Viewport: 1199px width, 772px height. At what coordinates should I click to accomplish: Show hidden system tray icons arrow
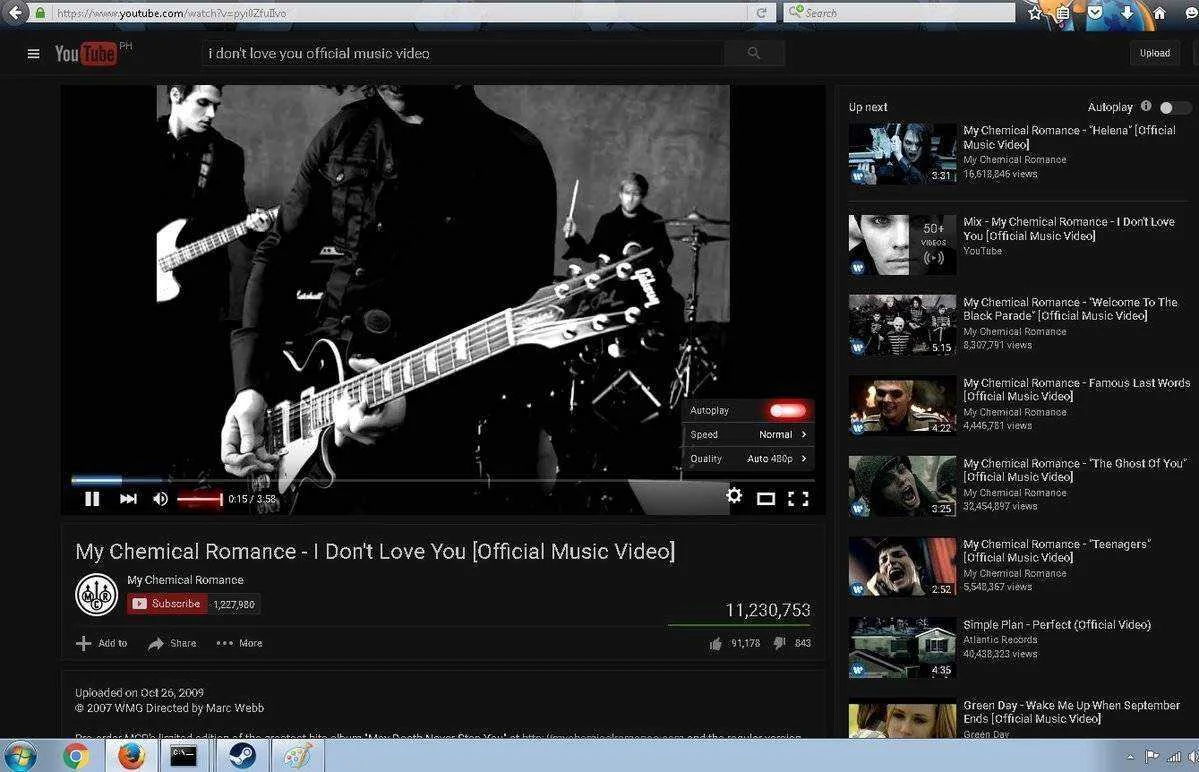point(1130,757)
